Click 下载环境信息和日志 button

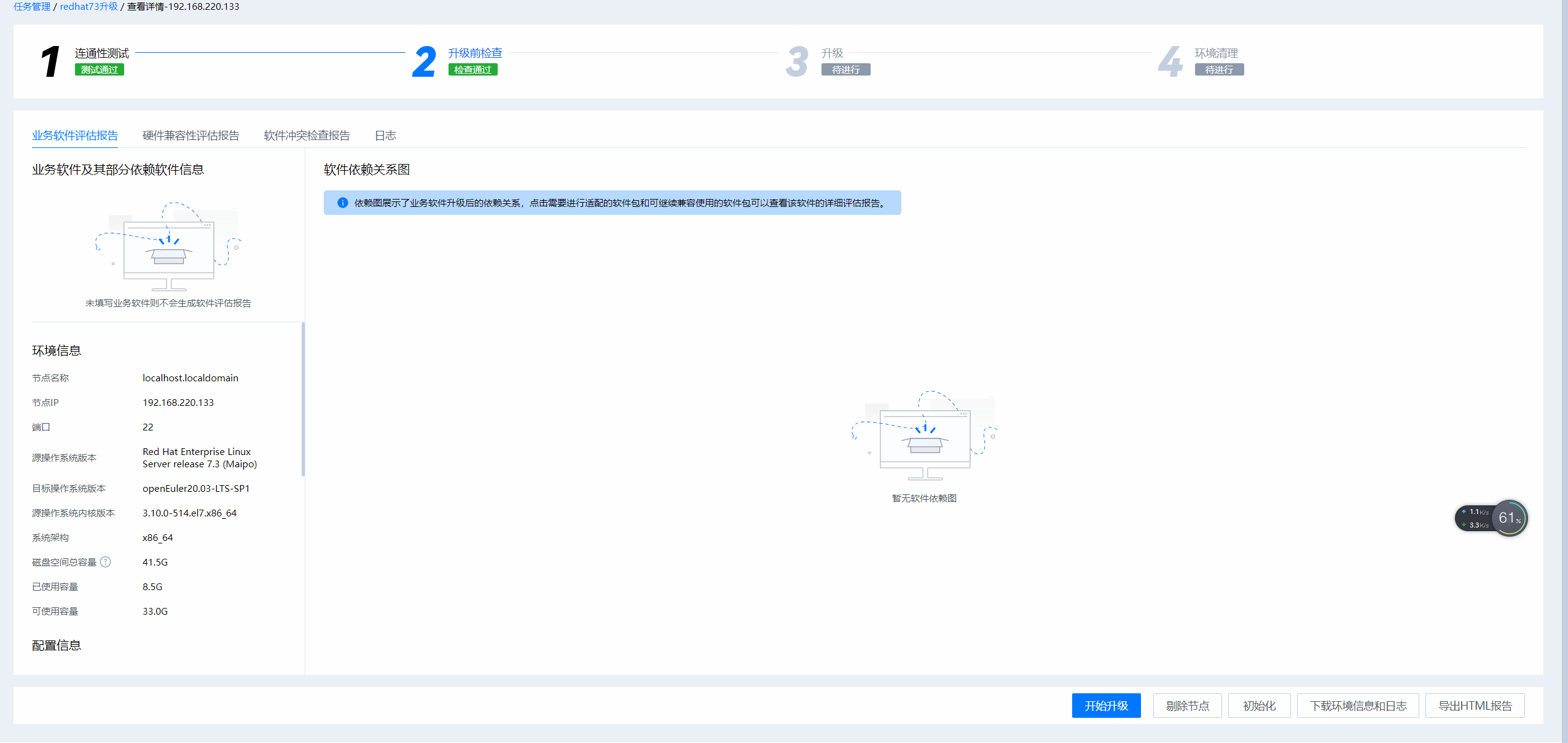coord(1358,706)
